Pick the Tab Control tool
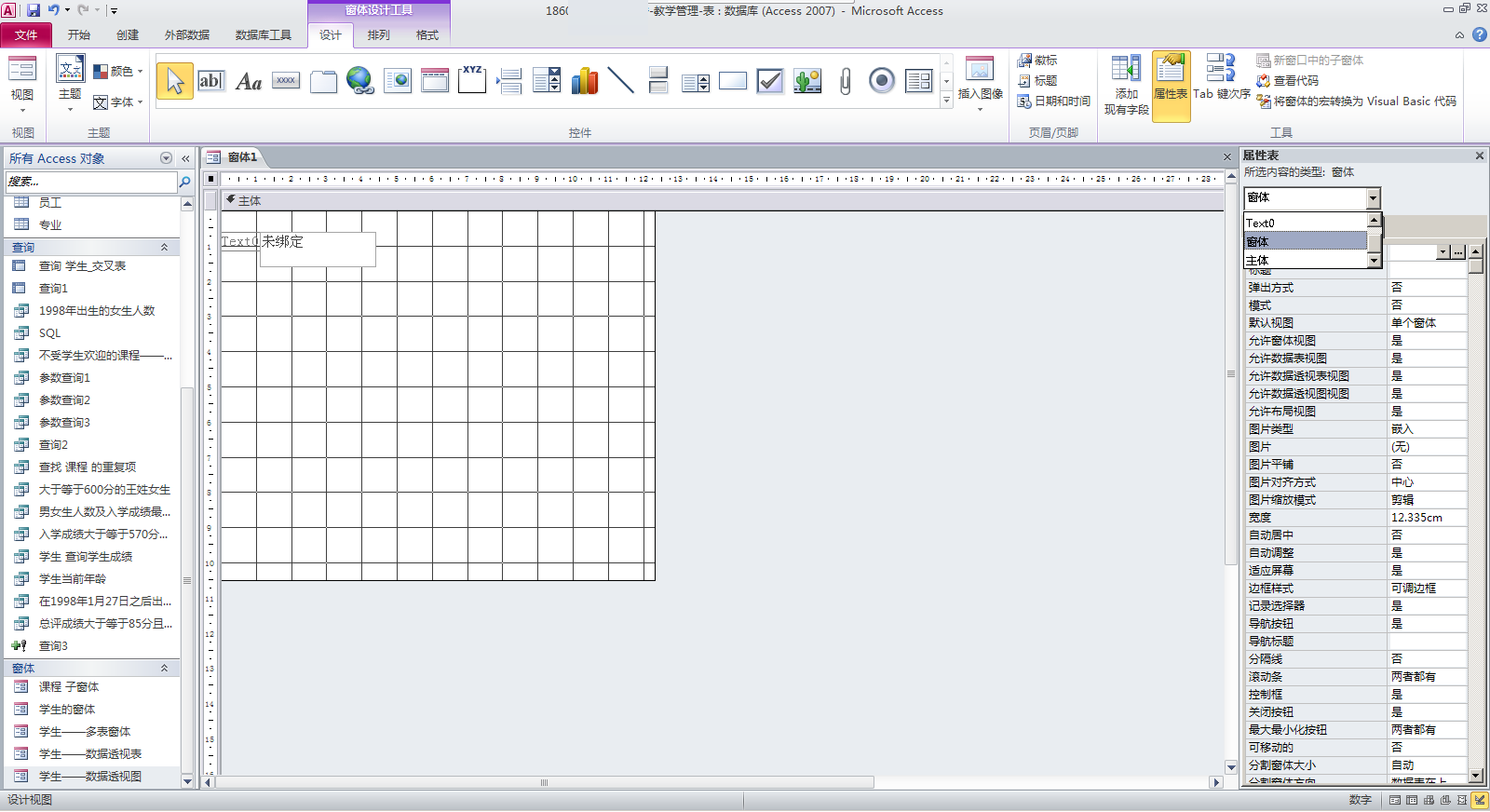The image size is (1490, 812). pos(323,81)
